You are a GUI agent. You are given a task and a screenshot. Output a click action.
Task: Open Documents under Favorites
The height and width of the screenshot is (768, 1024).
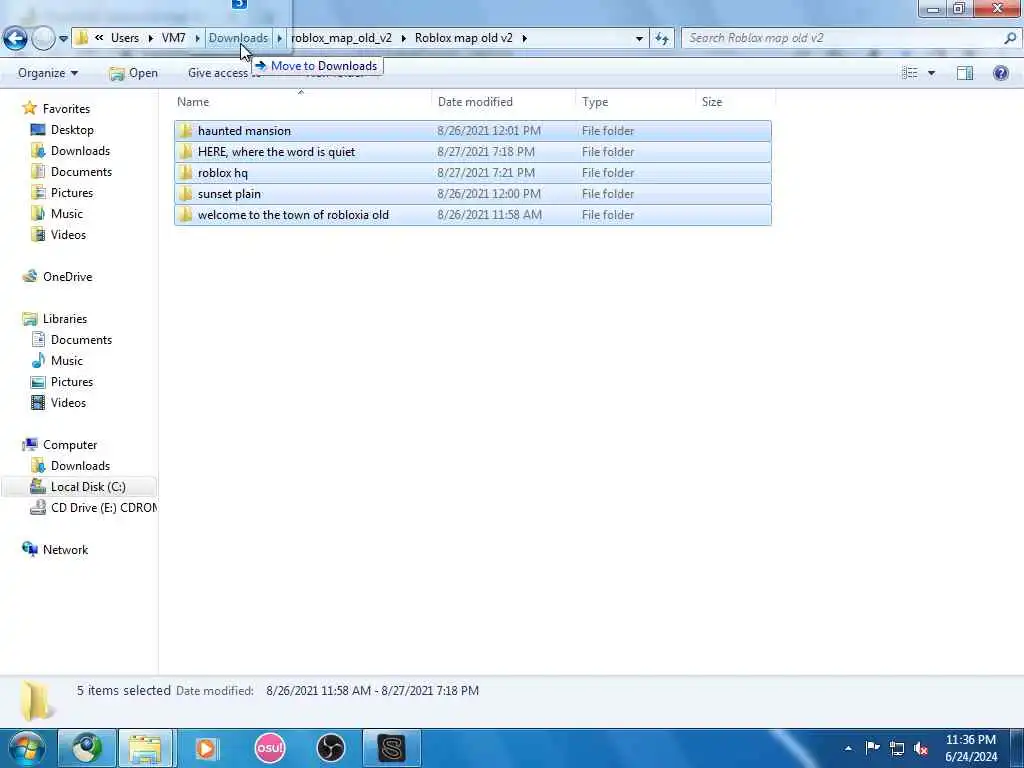(x=81, y=172)
